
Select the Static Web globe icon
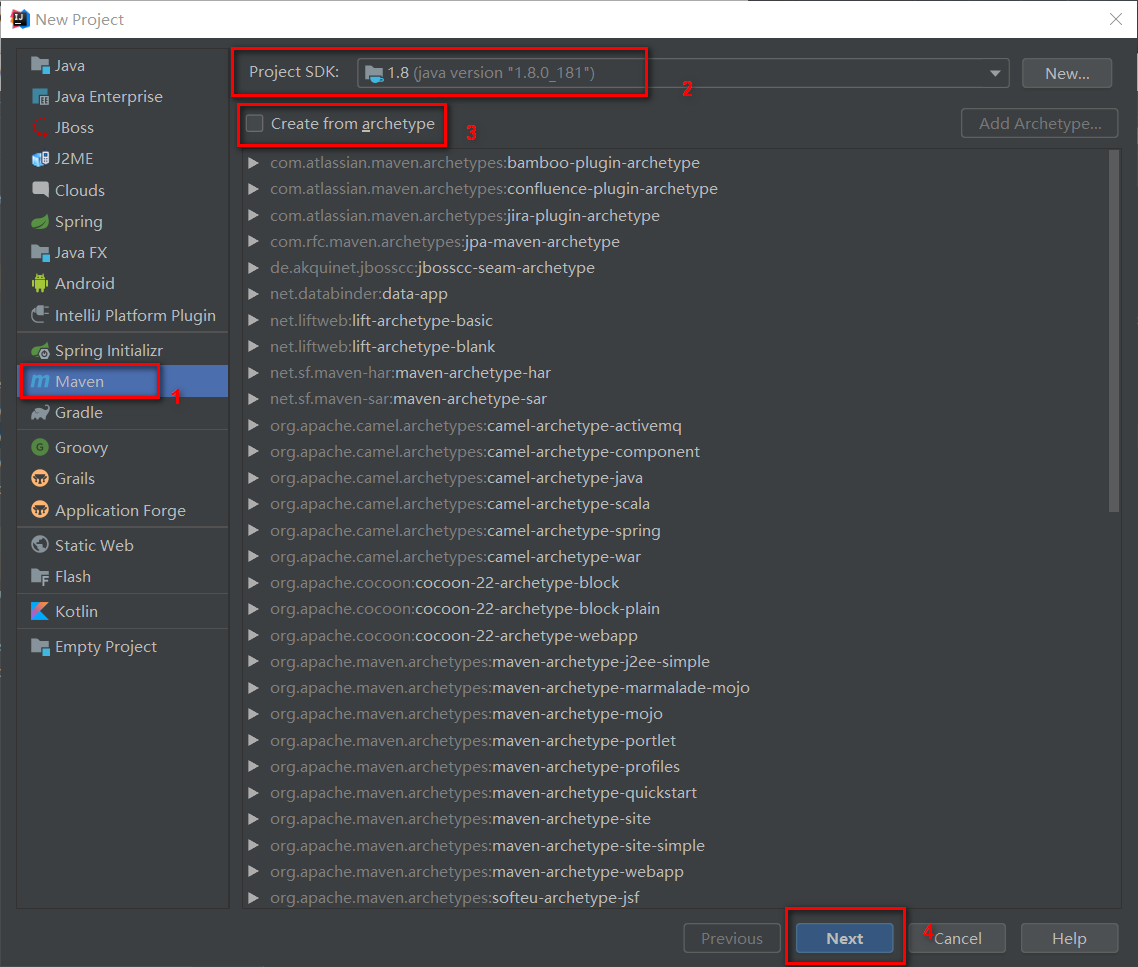tap(40, 546)
